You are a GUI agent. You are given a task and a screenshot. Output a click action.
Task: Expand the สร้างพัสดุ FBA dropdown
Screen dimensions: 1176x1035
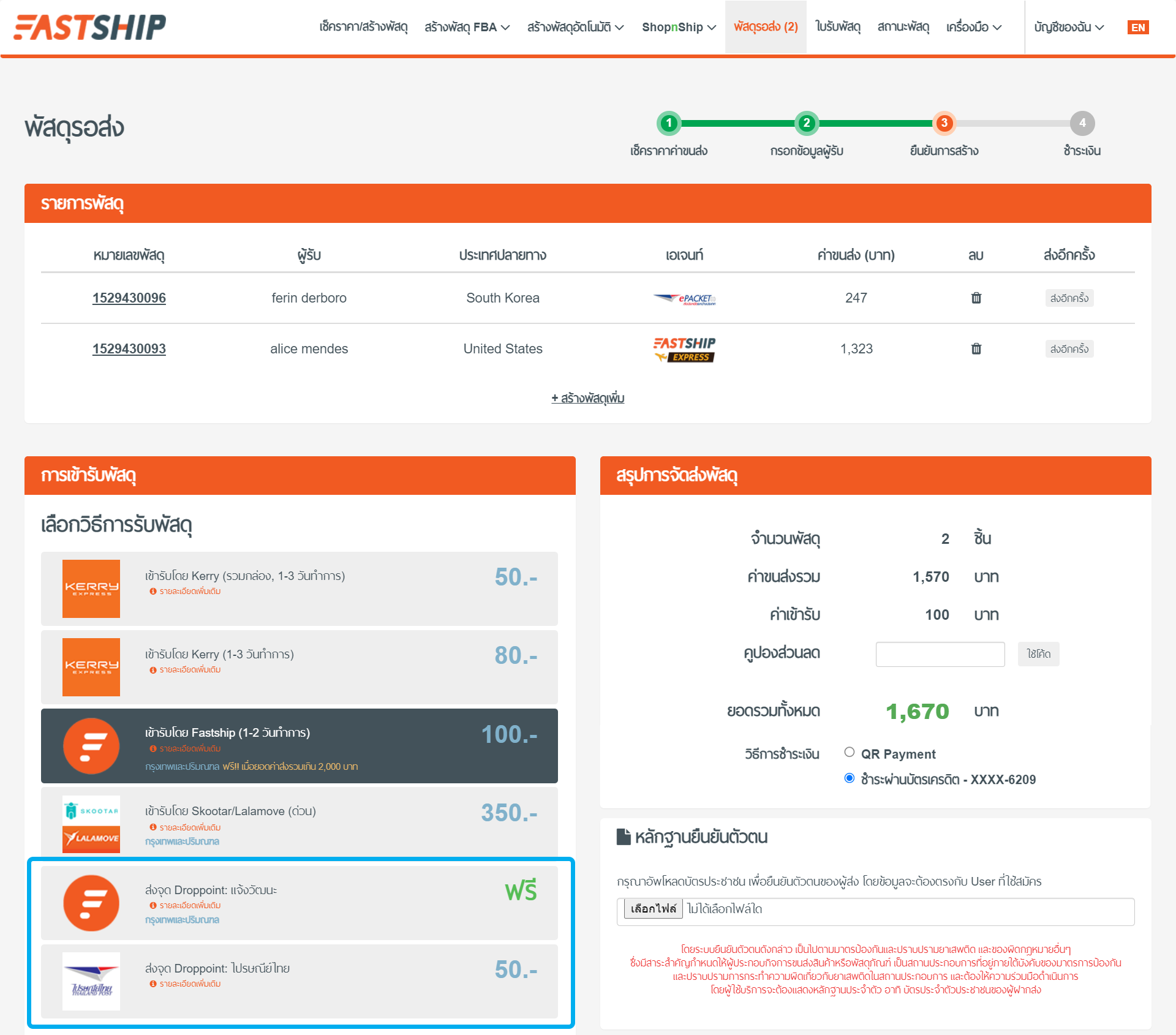[x=467, y=27]
